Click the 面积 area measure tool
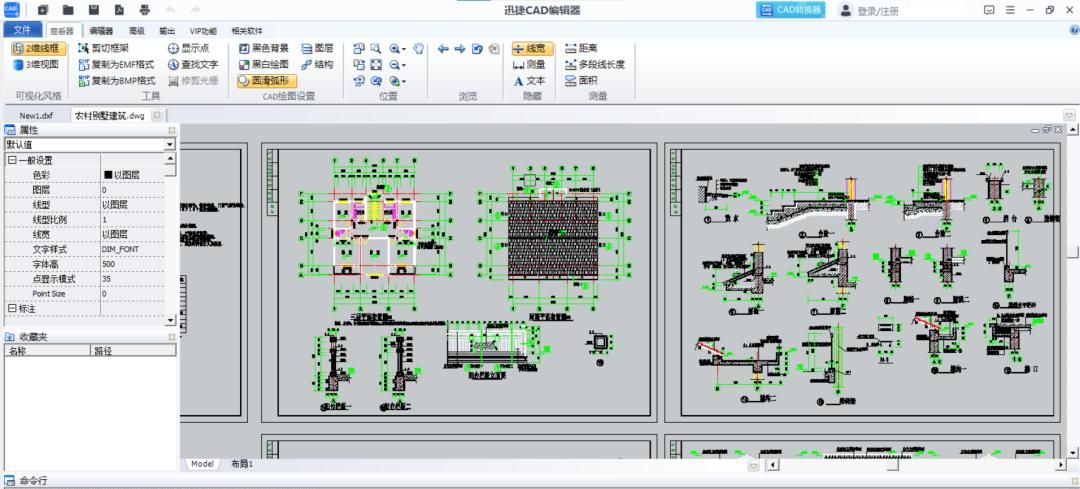 [x=581, y=80]
